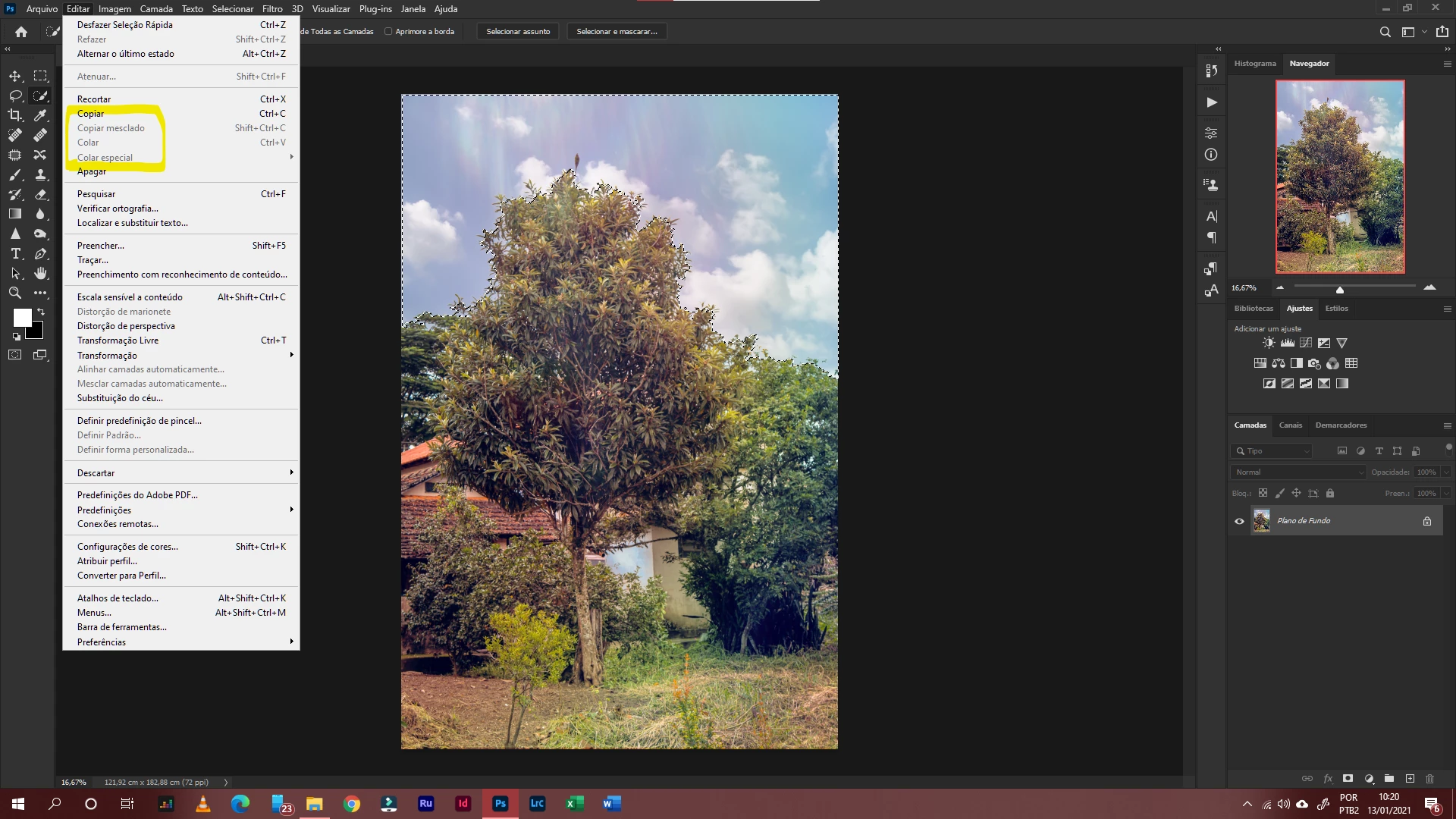The height and width of the screenshot is (819, 1456).
Task: Open the layer blend mode Normal dropdown
Action: [1298, 472]
